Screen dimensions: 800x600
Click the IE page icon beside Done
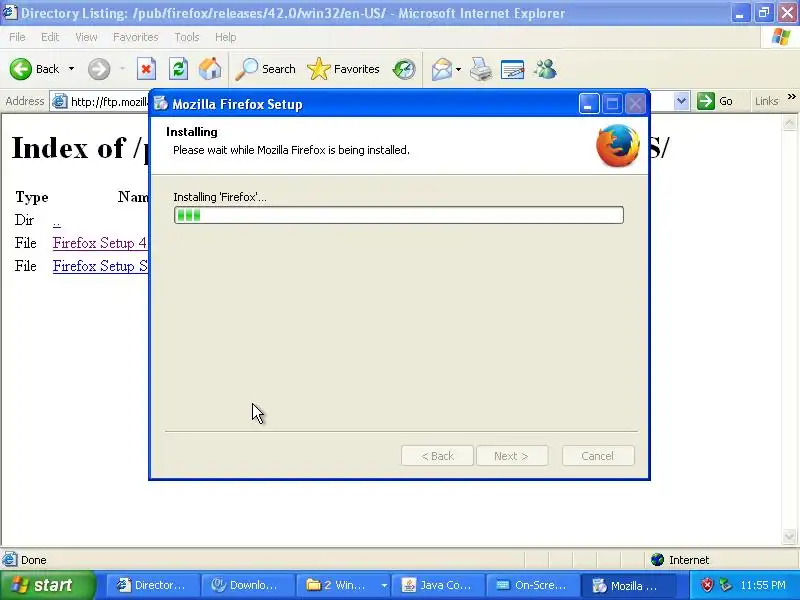(x=9, y=560)
